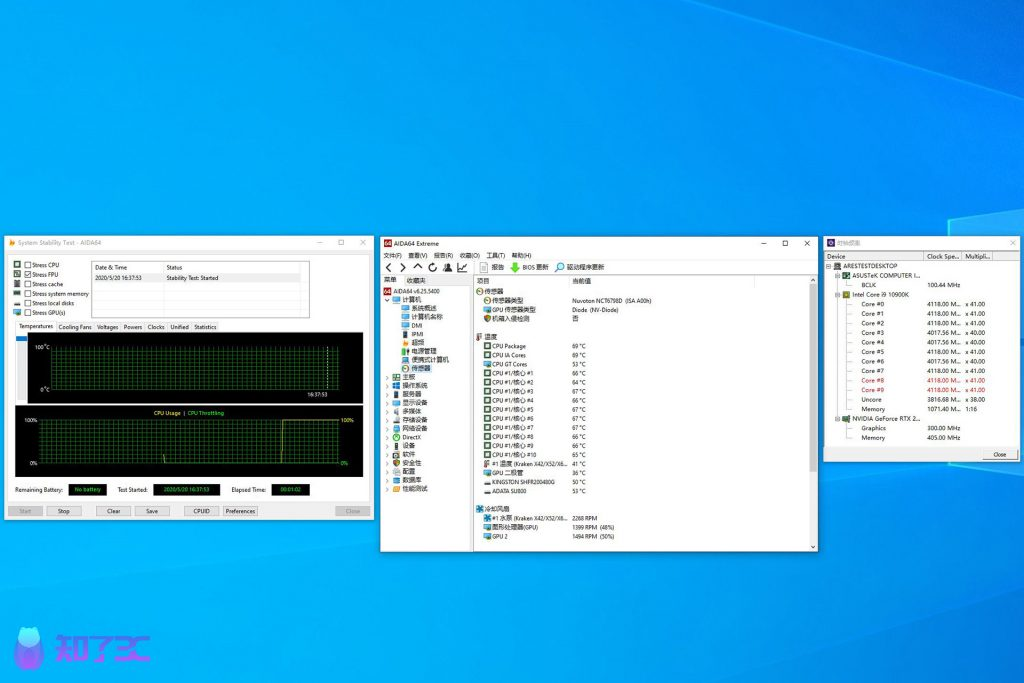Switch to the Powers tab
This screenshot has width=1024, height=683.
pos(133,327)
